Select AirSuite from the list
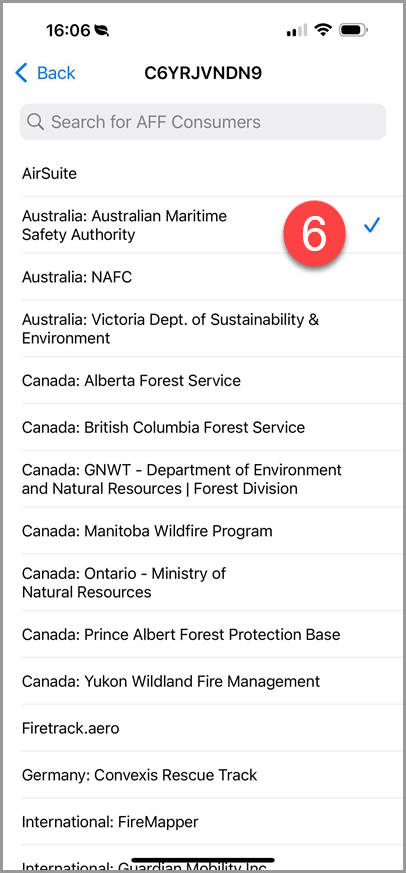The width and height of the screenshot is (406, 873). pyautogui.click(x=212, y=174)
